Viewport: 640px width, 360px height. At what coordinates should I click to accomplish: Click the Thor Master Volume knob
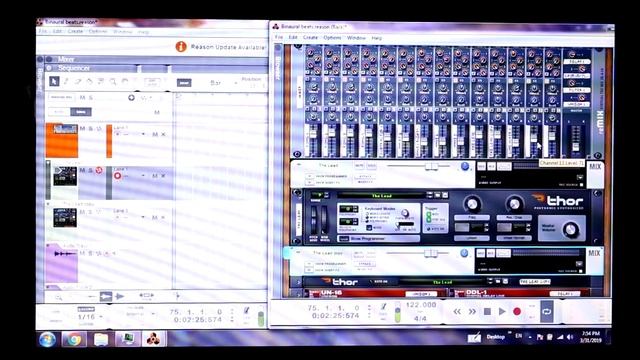coord(570,230)
